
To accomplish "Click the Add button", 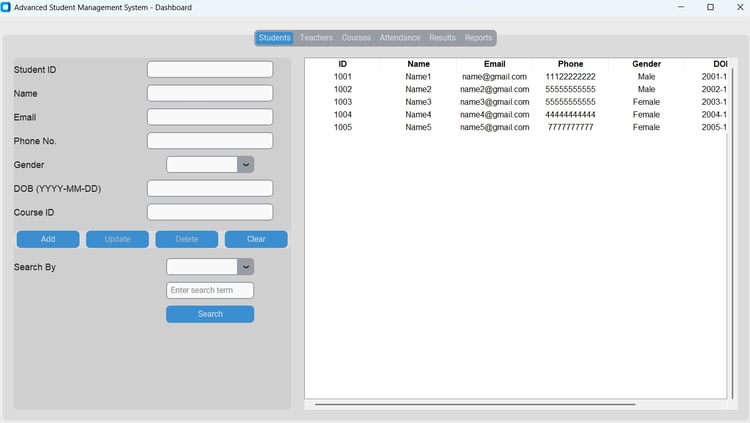I will coord(48,239).
